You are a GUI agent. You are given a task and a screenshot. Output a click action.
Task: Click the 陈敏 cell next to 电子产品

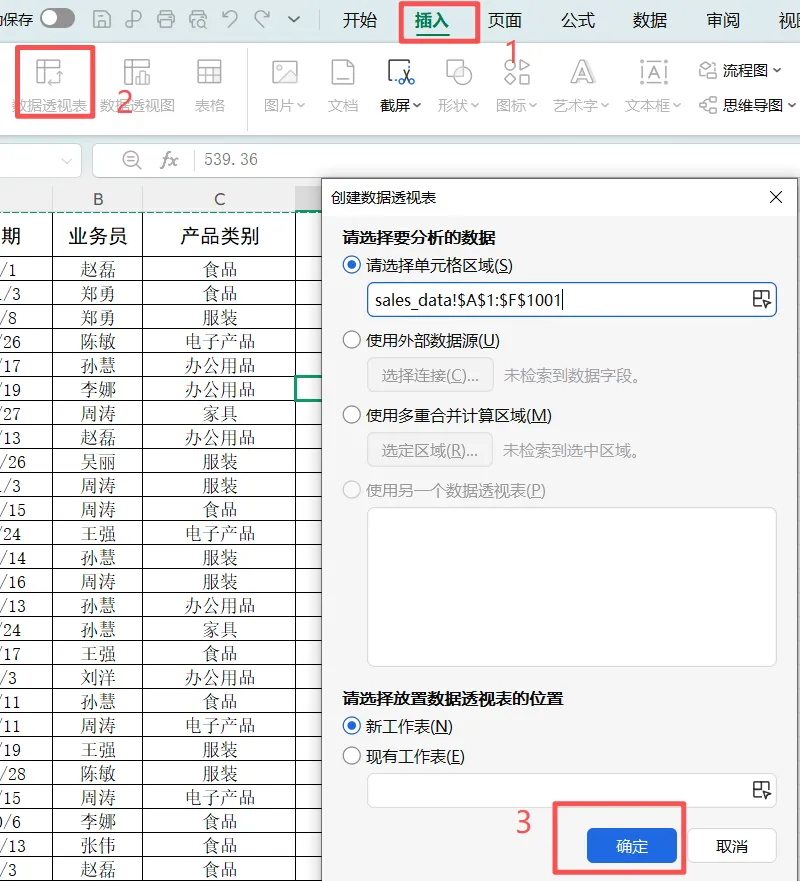98,342
